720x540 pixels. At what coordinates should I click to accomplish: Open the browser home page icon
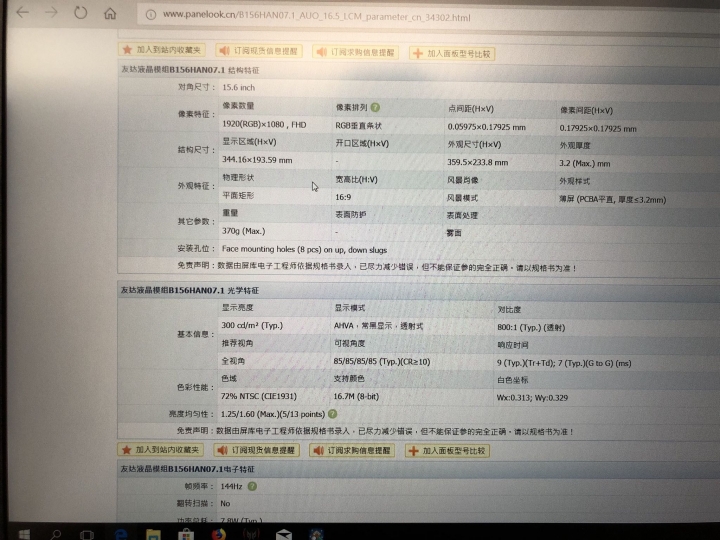pyautogui.click(x=110, y=13)
